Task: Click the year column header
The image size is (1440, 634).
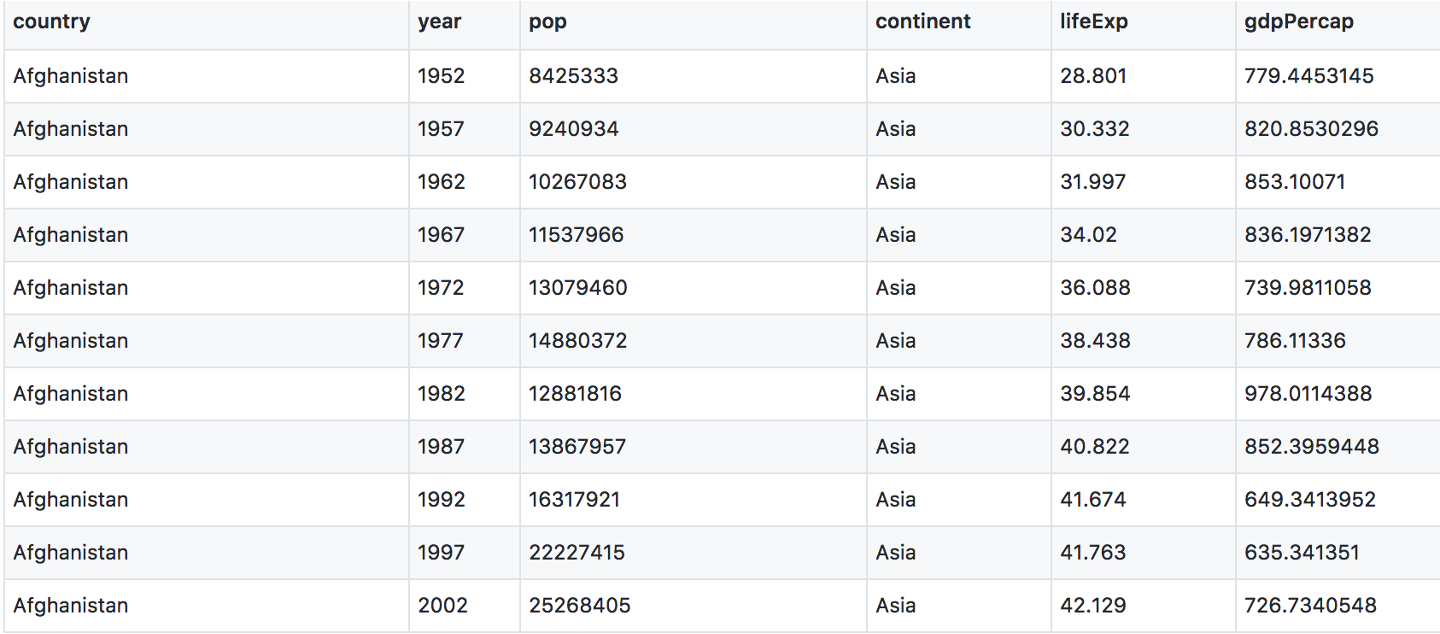Action: pyautogui.click(x=439, y=22)
